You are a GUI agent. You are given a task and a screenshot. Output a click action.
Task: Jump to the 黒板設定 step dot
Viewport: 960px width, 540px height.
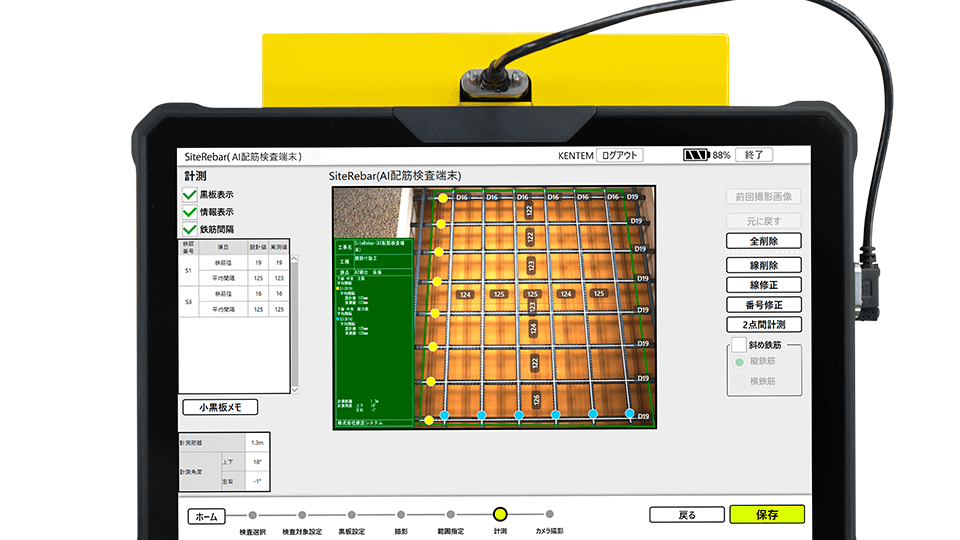(351, 516)
